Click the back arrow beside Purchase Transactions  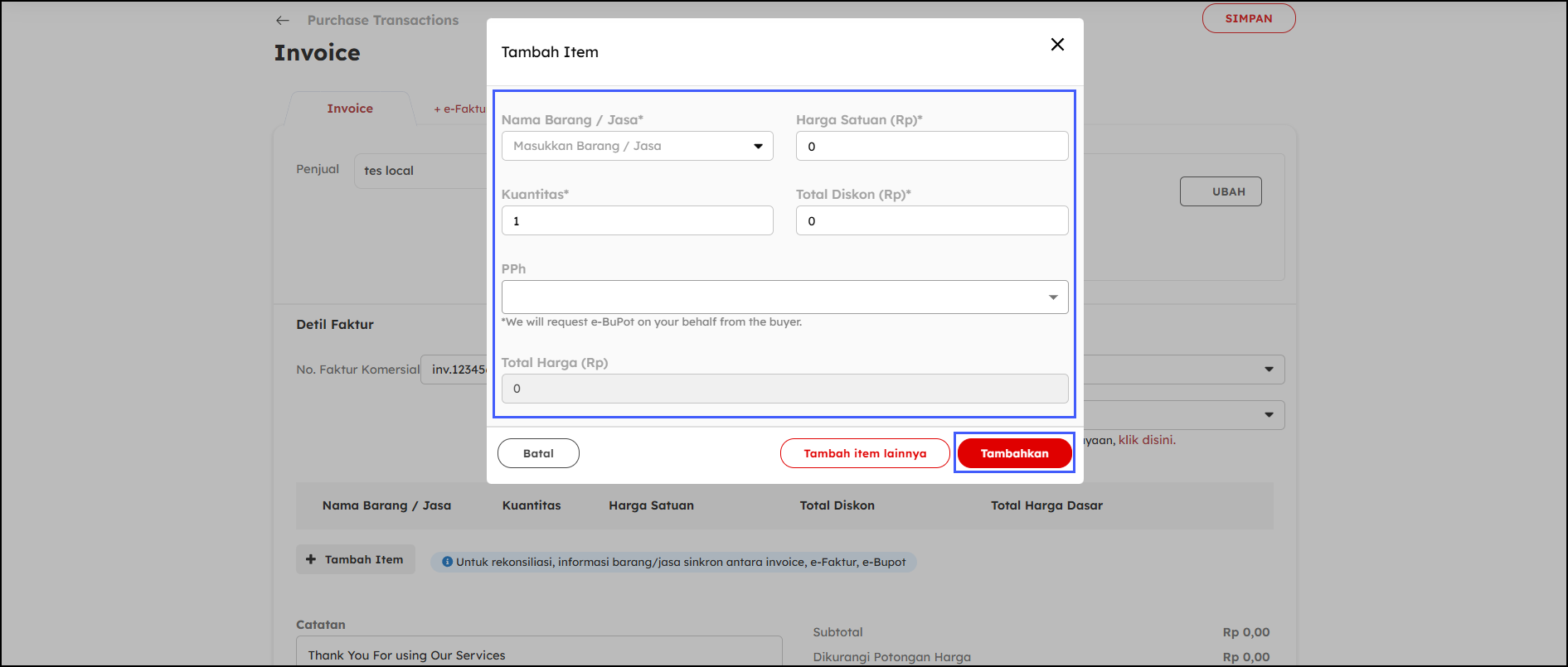[x=283, y=21]
